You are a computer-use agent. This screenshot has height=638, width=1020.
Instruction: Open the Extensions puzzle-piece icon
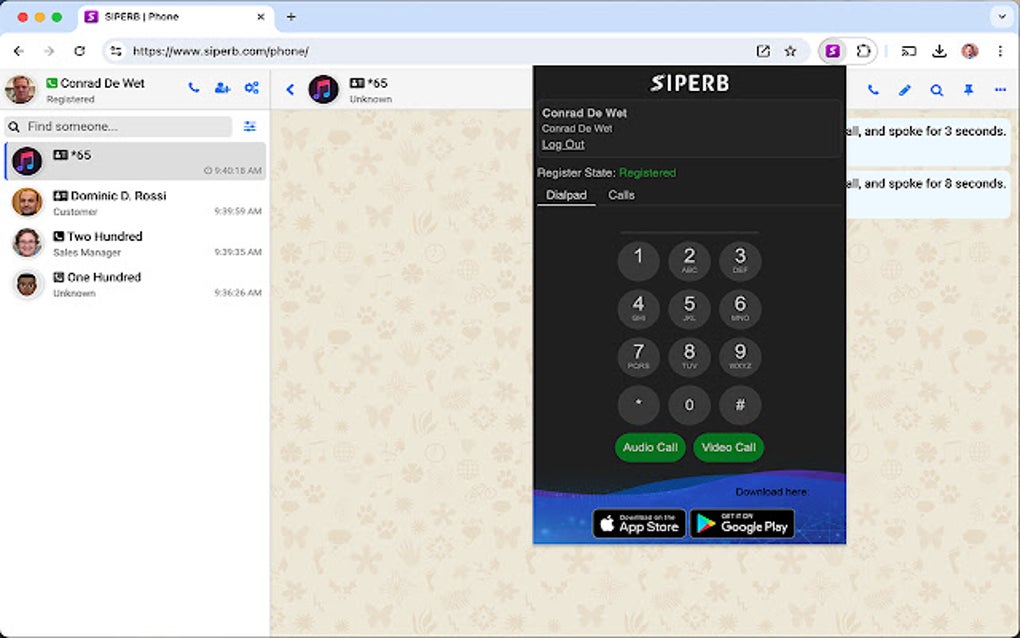coord(863,50)
